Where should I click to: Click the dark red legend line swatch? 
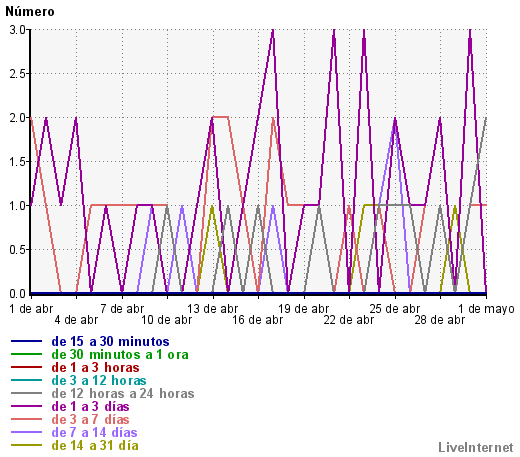pyautogui.click(x=26, y=367)
